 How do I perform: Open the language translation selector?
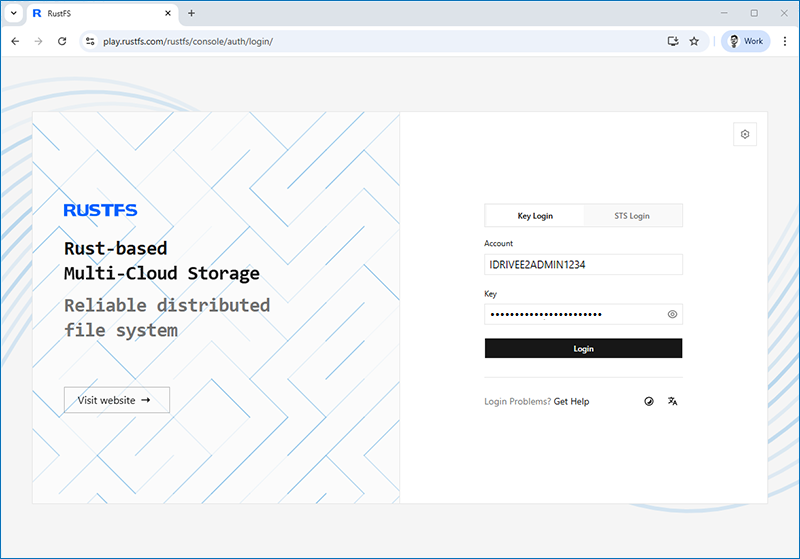click(672, 401)
